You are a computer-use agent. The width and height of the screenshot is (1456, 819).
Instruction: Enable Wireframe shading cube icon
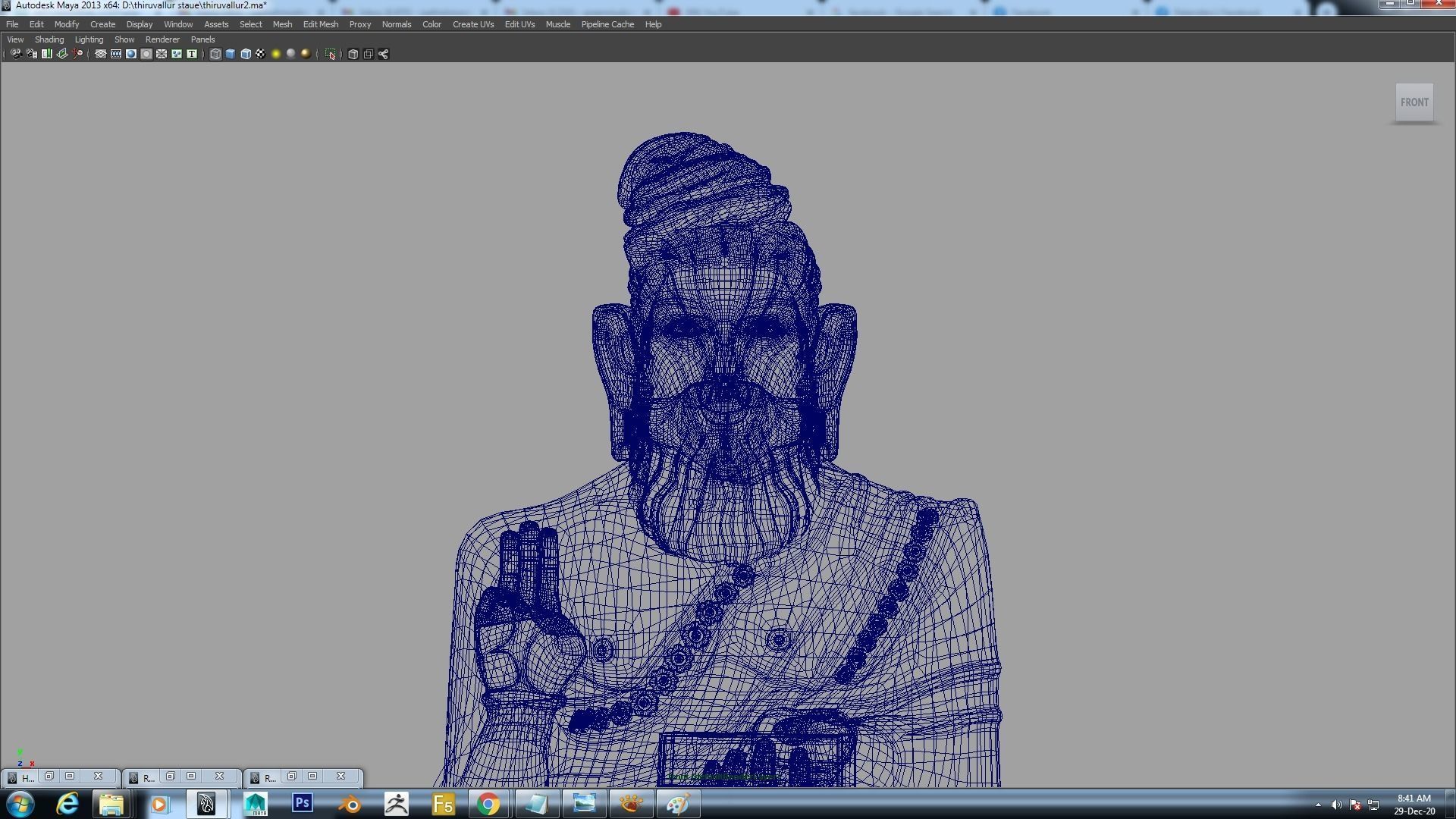[x=215, y=54]
